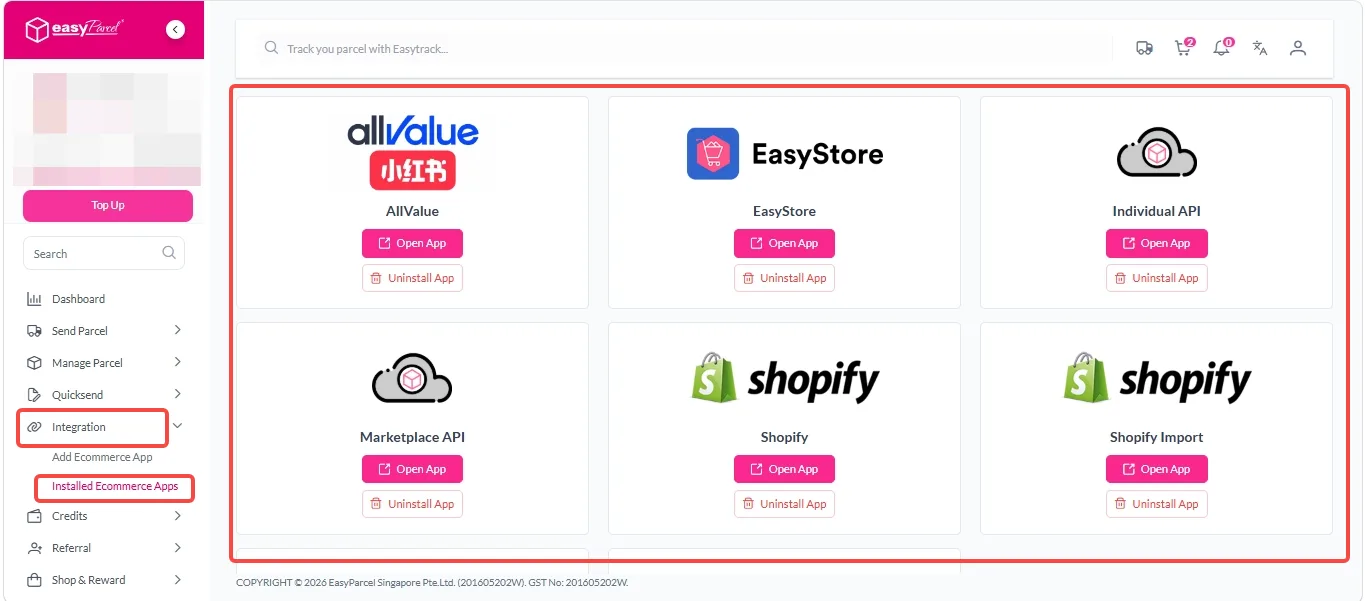Select Add Ecommerce App
This screenshot has height=601, width=1365.
[102, 457]
